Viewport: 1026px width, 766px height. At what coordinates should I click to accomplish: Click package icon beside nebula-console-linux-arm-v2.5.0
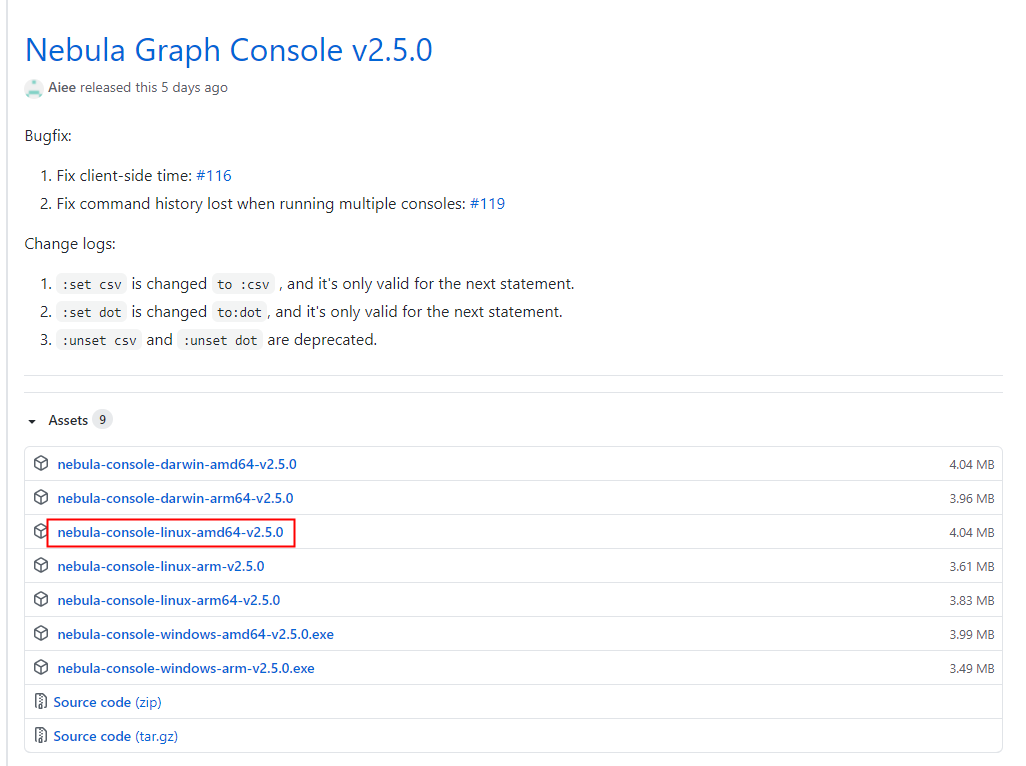tap(41, 566)
